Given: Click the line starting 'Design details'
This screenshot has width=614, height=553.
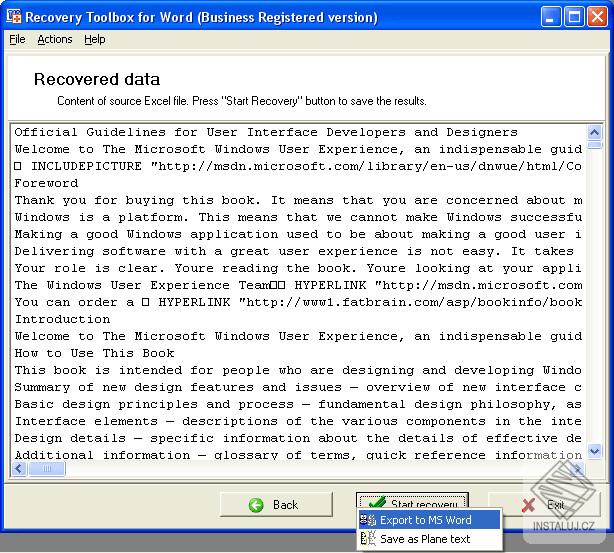Looking at the screenshot, I should [x=298, y=438].
